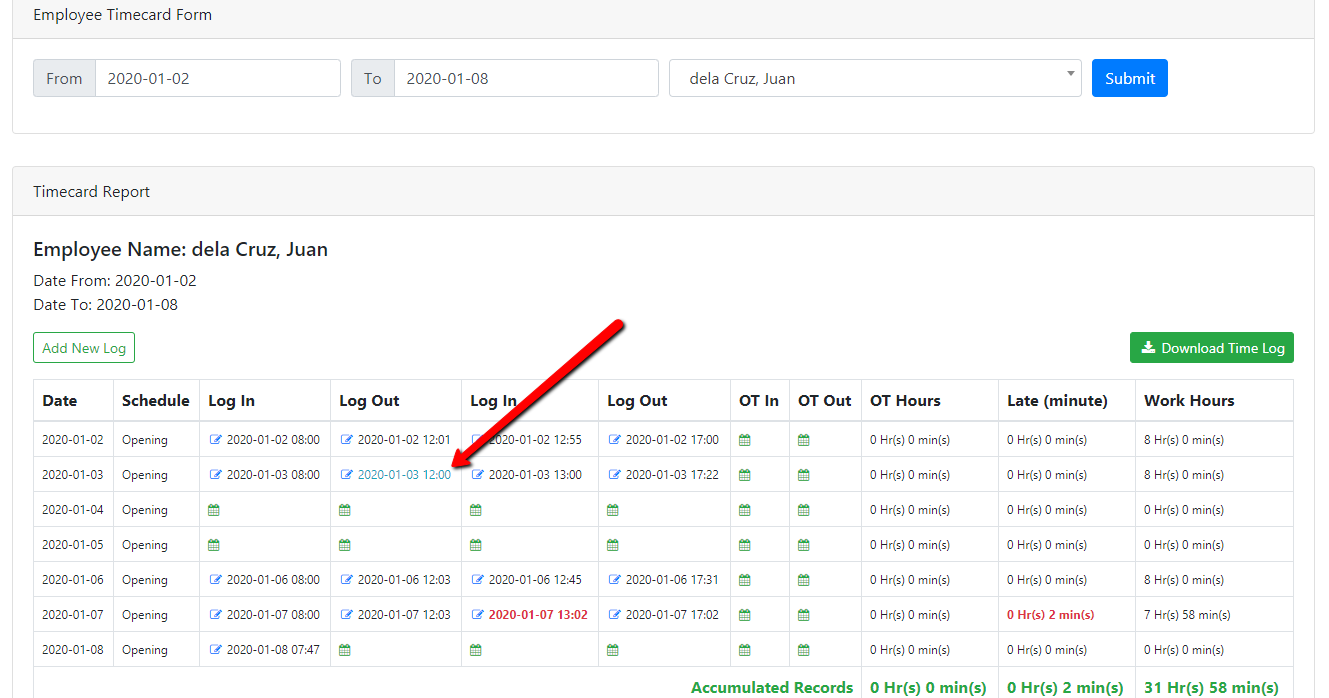Screen dimensions: 1329x698
Task: Click the Download Time Log button
Action: coord(1212,348)
